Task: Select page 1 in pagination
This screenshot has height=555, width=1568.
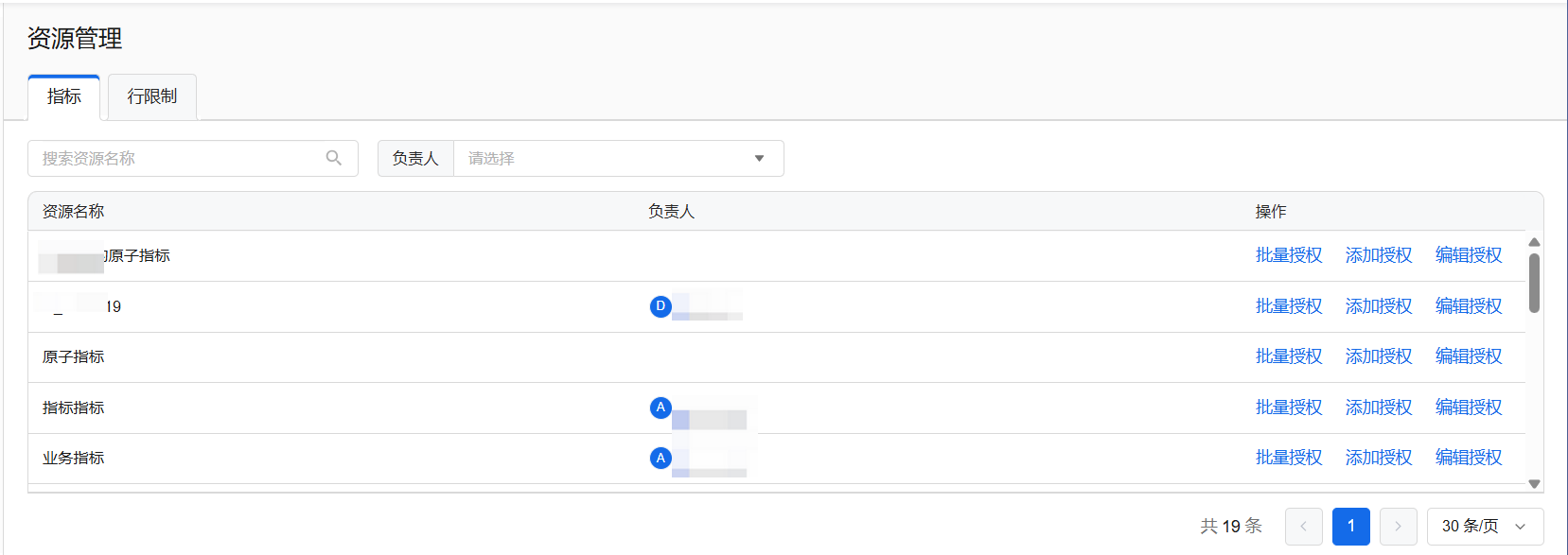Action: pyautogui.click(x=1350, y=527)
